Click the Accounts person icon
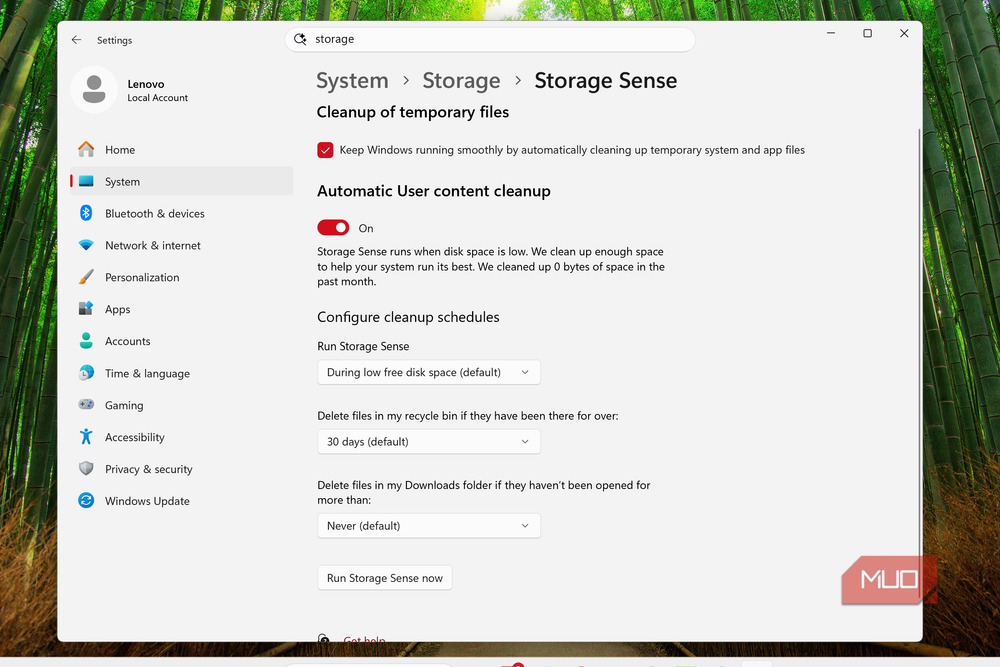Image resolution: width=1000 pixels, height=667 pixels. [86, 341]
